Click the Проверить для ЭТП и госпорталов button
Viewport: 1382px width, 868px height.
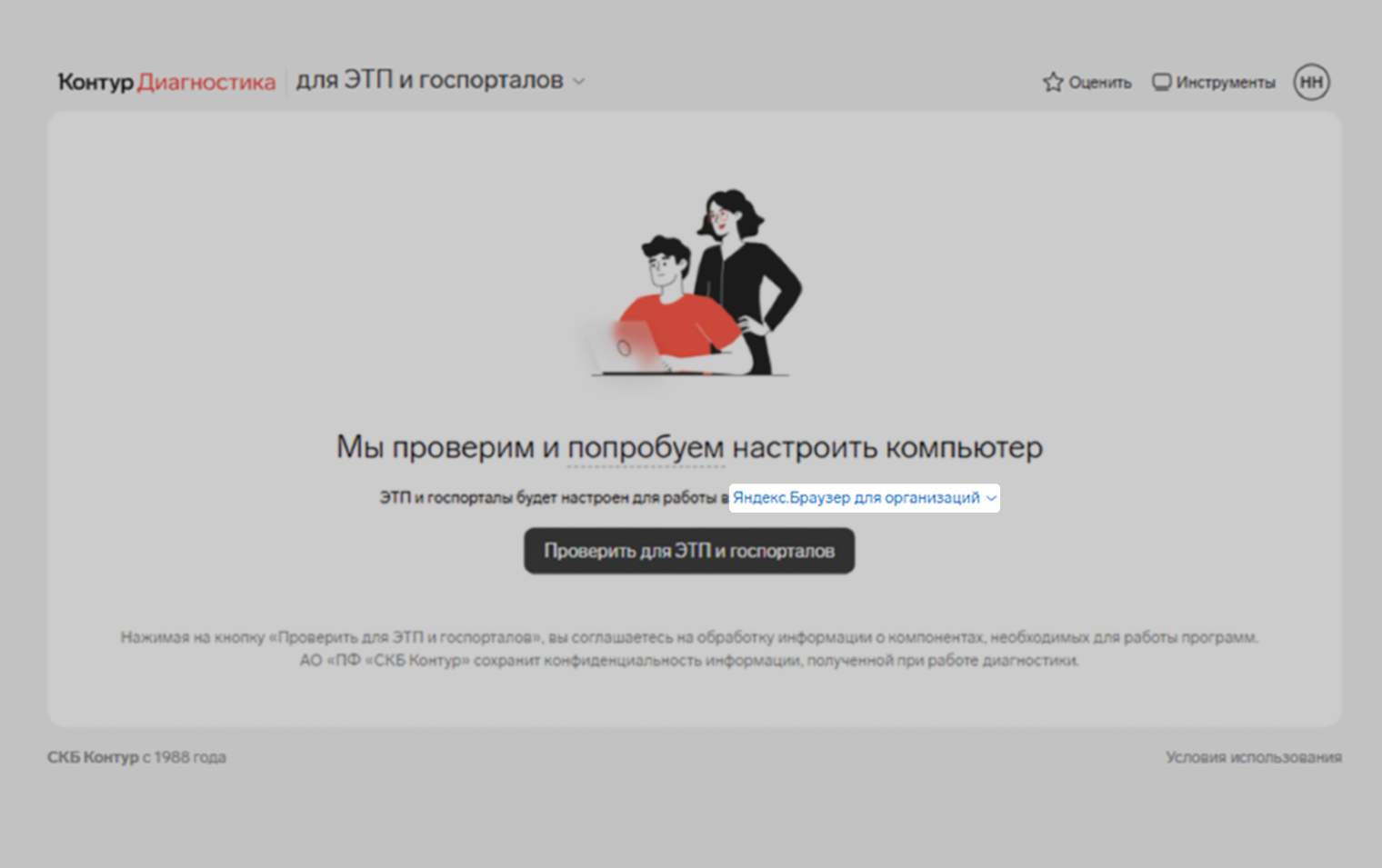coord(689,551)
